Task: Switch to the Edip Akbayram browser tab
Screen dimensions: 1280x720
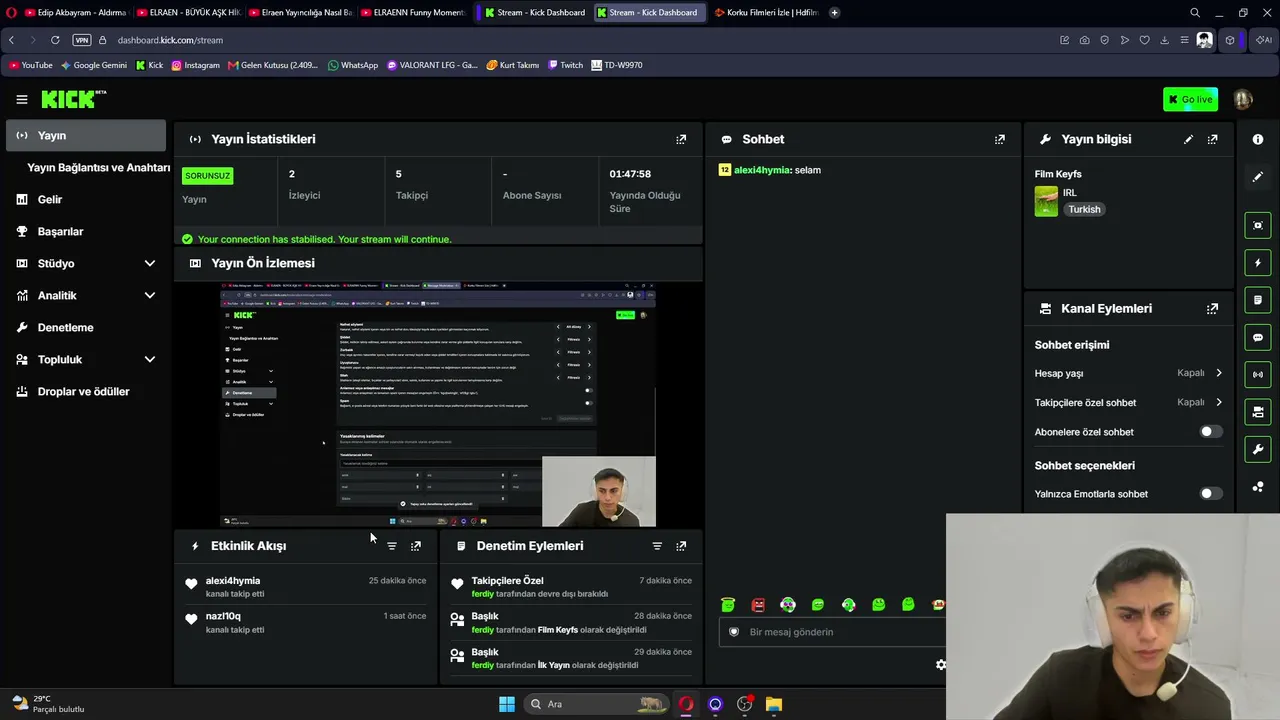Action: pyautogui.click(x=75, y=13)
